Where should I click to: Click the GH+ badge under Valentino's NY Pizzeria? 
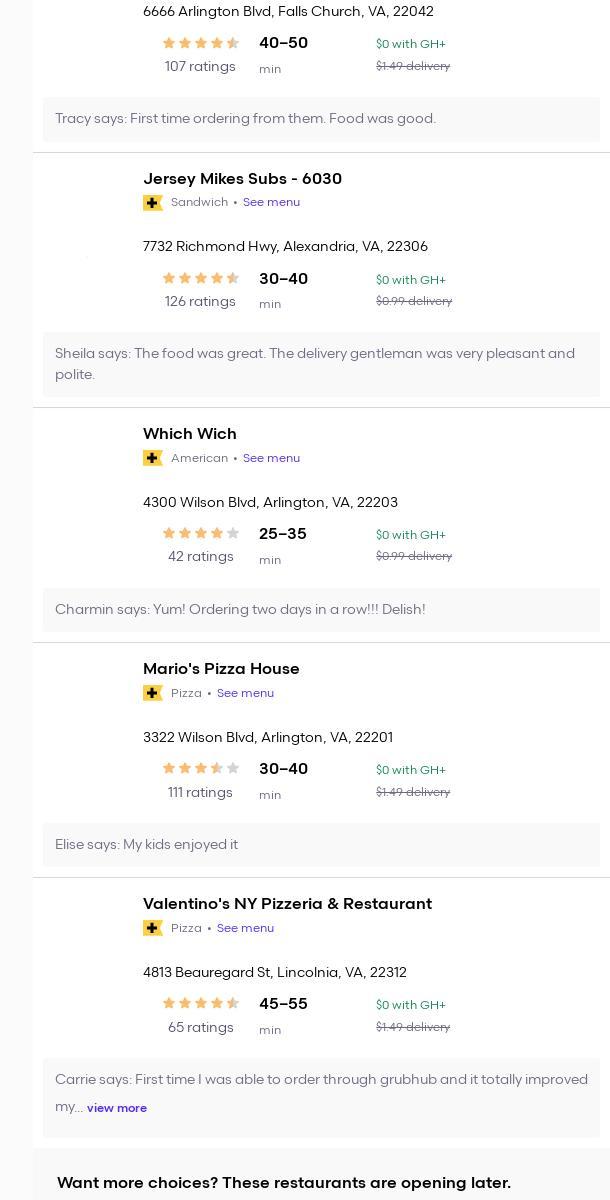point(153,928)
